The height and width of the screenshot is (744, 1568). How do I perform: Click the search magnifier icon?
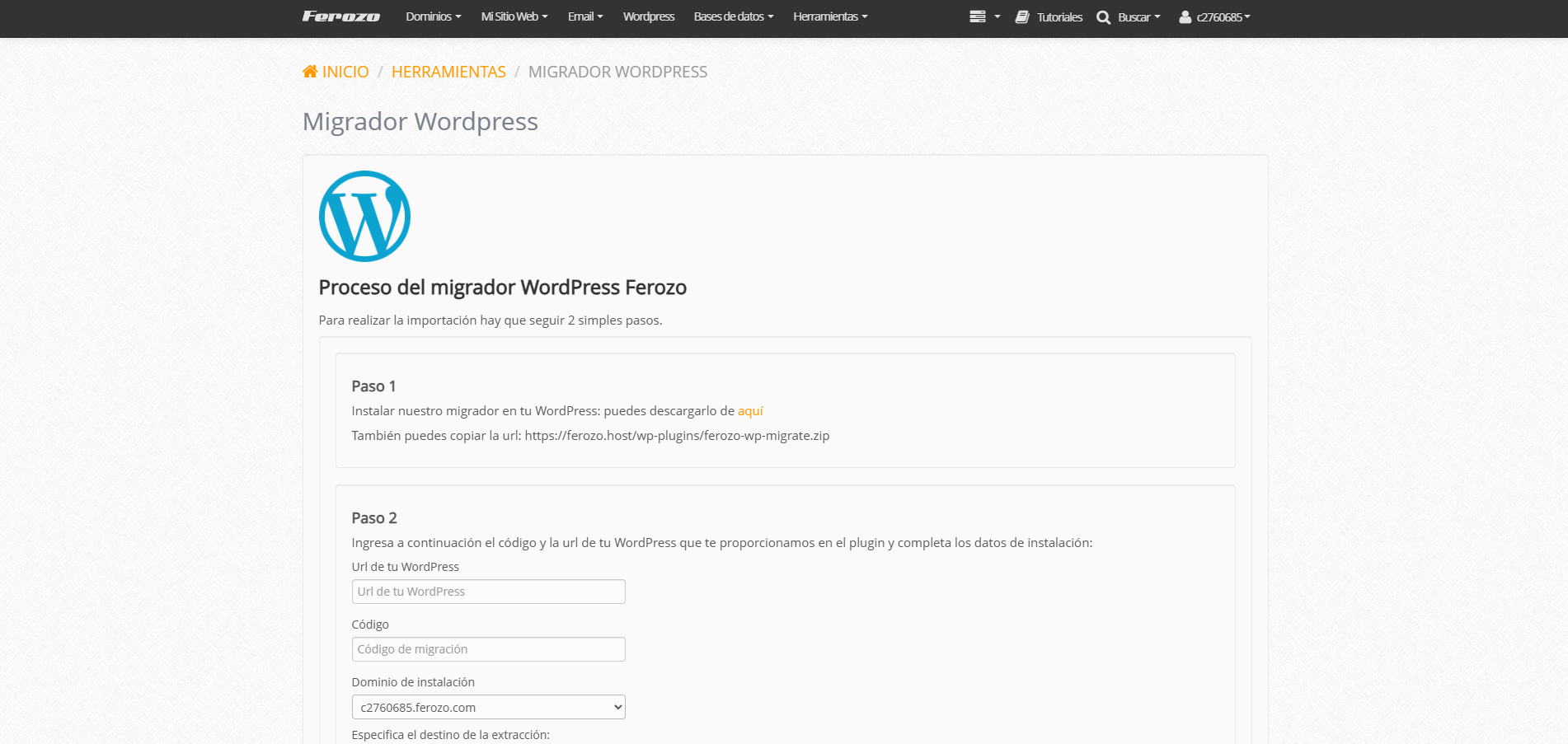(1103, 17)
